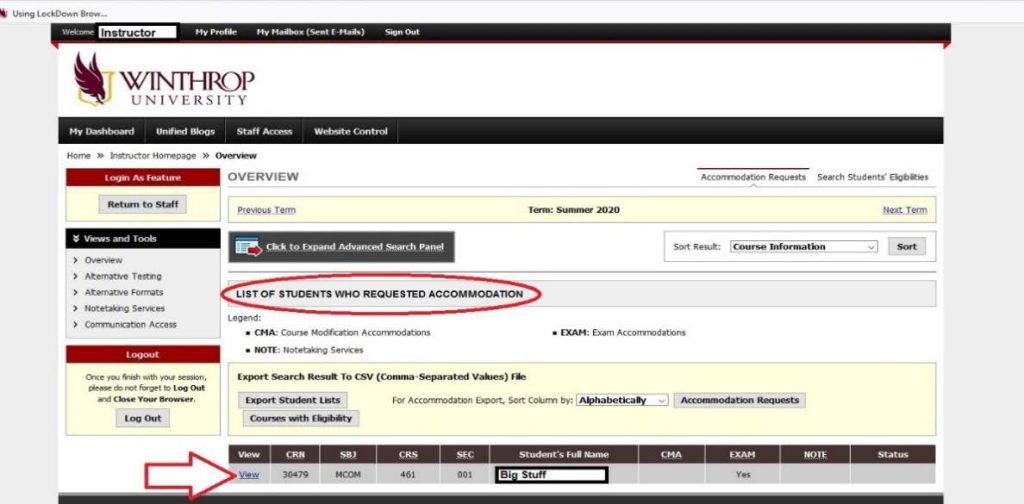The height and width of the screenshot is (504, 1024).
Task: Open Staff Access menu
Action: pyautogui.click(x=264, y=131)
